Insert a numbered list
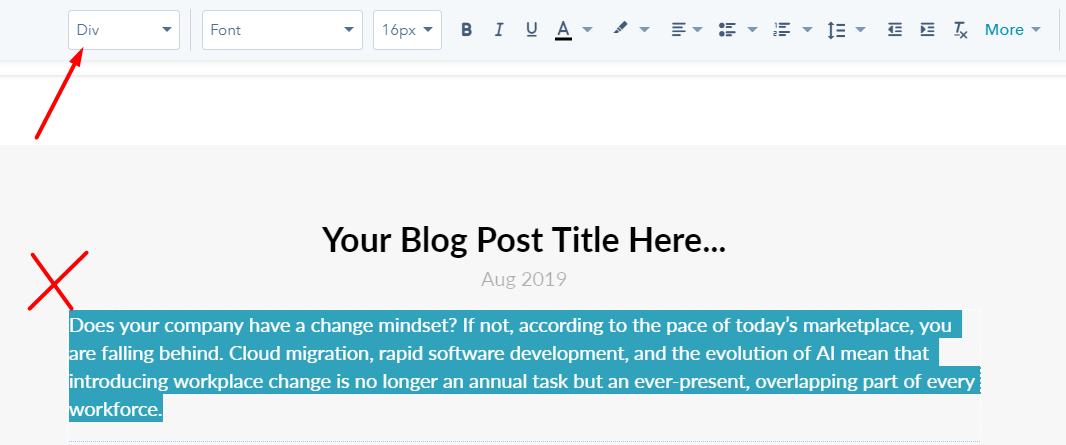Image resolution: width=1066 pixels, height=445 pixels. tap(782, 30)
